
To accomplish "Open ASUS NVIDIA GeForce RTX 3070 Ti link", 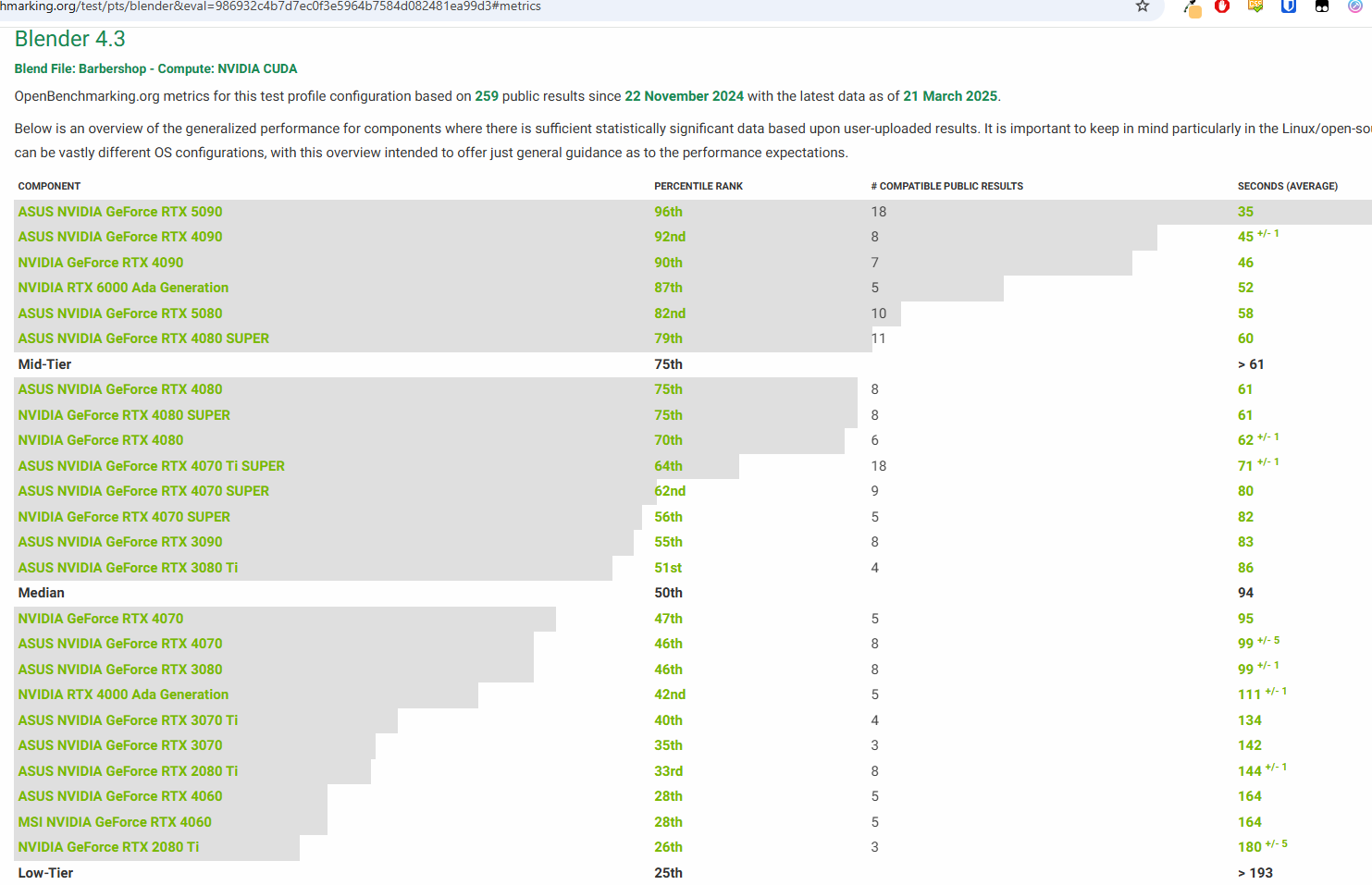I will 128,720.
